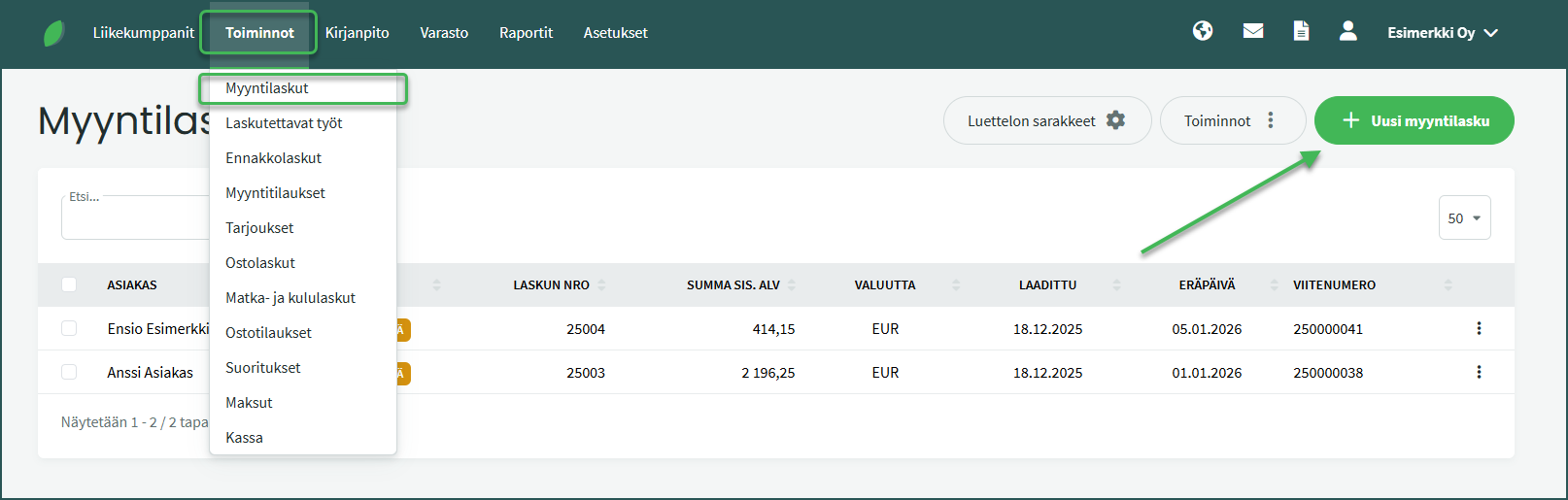Open the Kirjanpito navigation item

357,33
